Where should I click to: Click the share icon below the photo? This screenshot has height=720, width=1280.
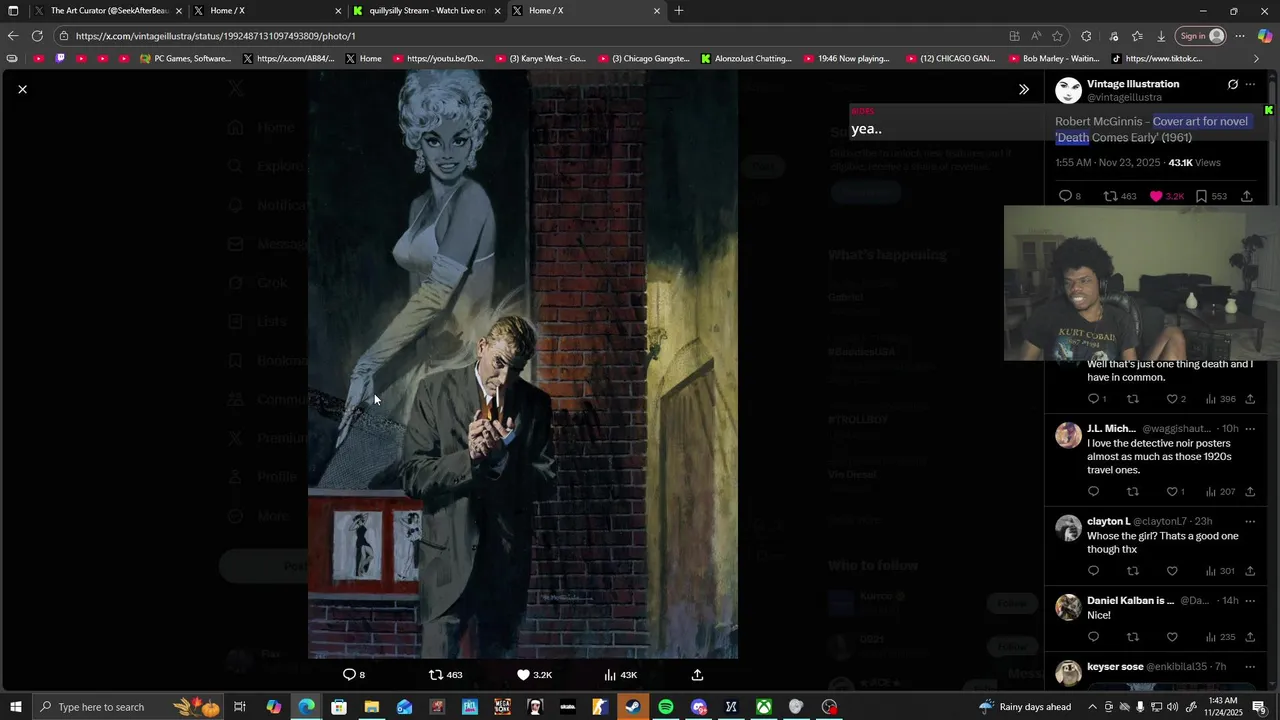click(697, 675)
